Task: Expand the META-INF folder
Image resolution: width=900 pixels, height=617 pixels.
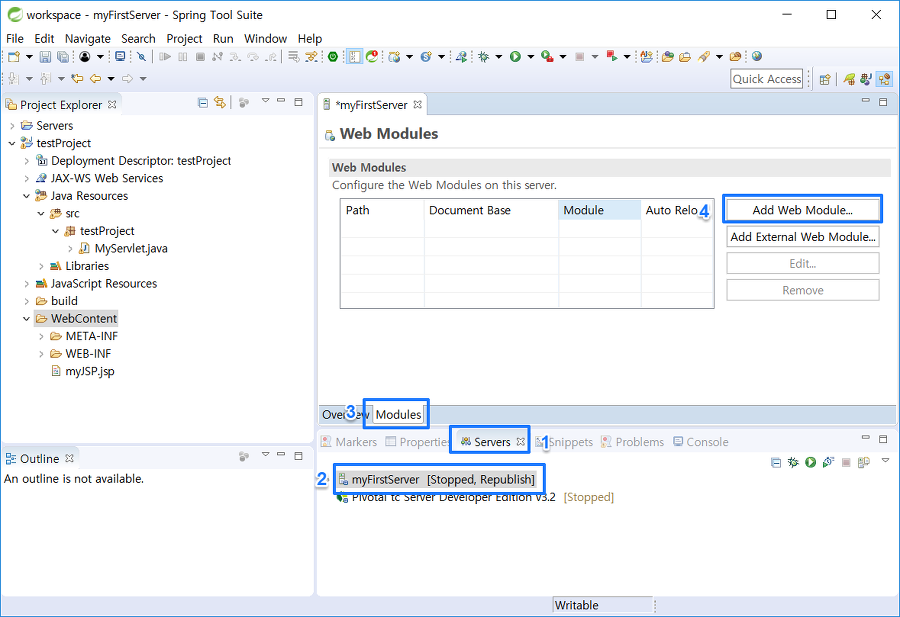Action: click(41, 336)
